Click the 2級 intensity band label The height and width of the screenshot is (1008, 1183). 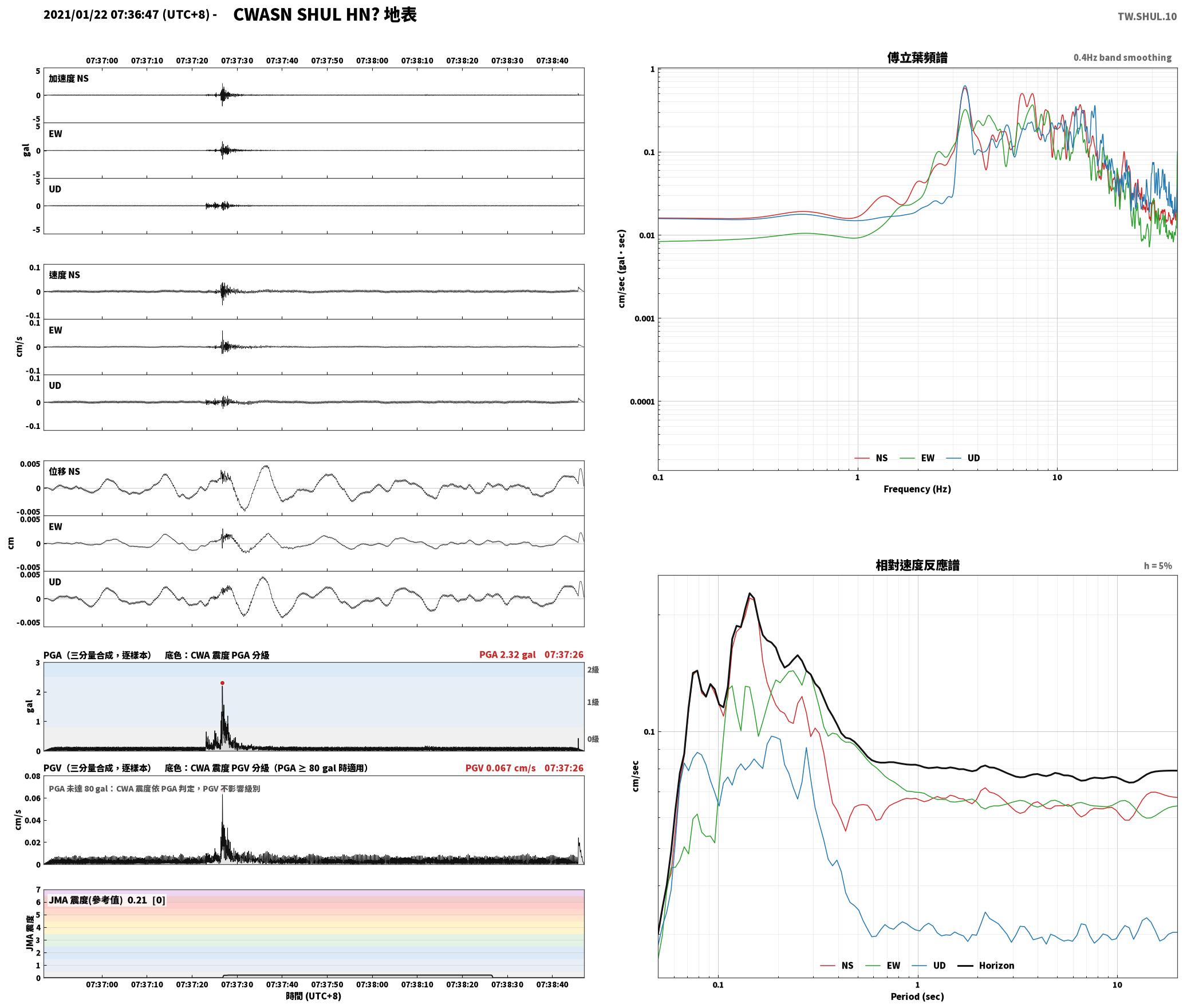tap(593, 670)
